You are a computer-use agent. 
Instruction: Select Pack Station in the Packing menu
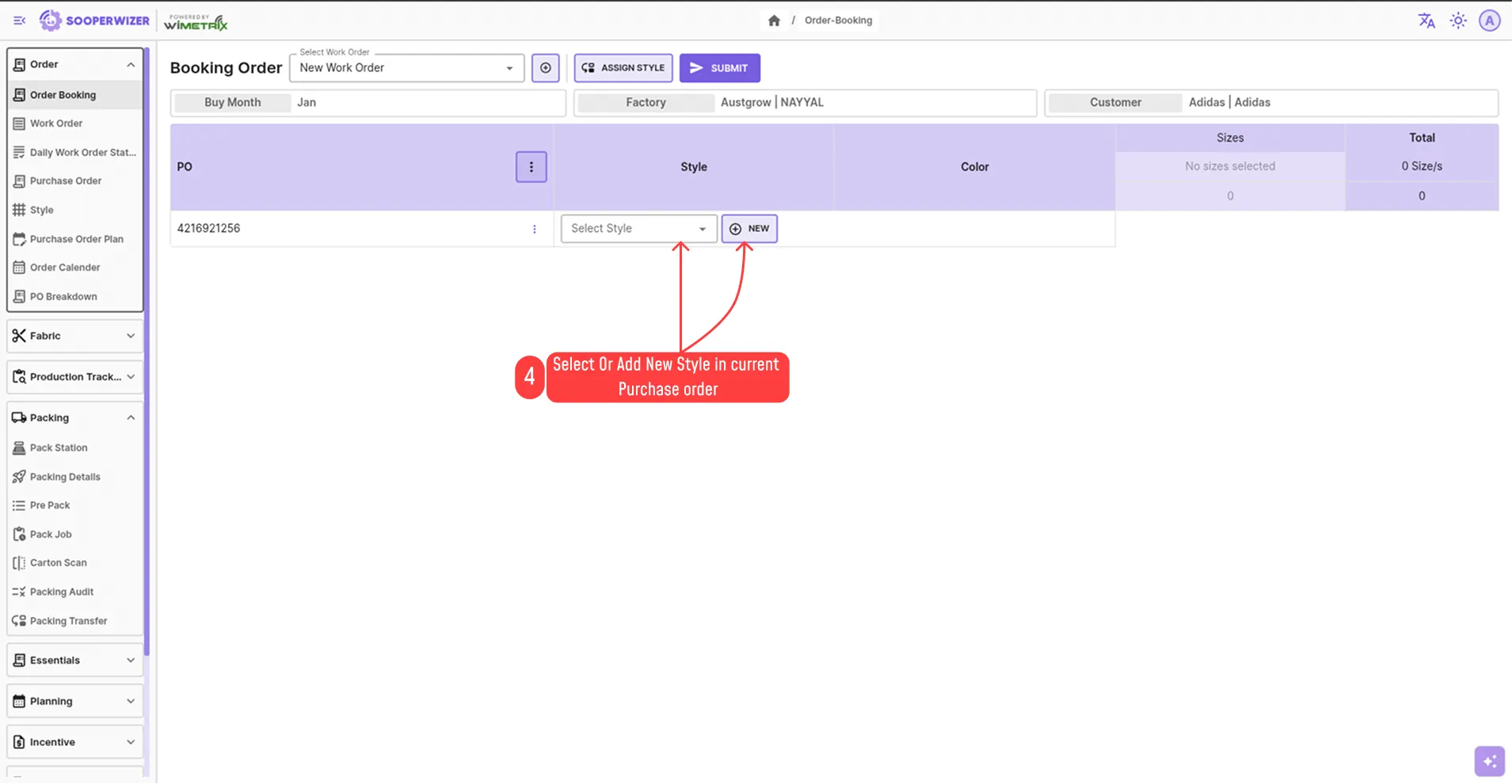(57, 447)
